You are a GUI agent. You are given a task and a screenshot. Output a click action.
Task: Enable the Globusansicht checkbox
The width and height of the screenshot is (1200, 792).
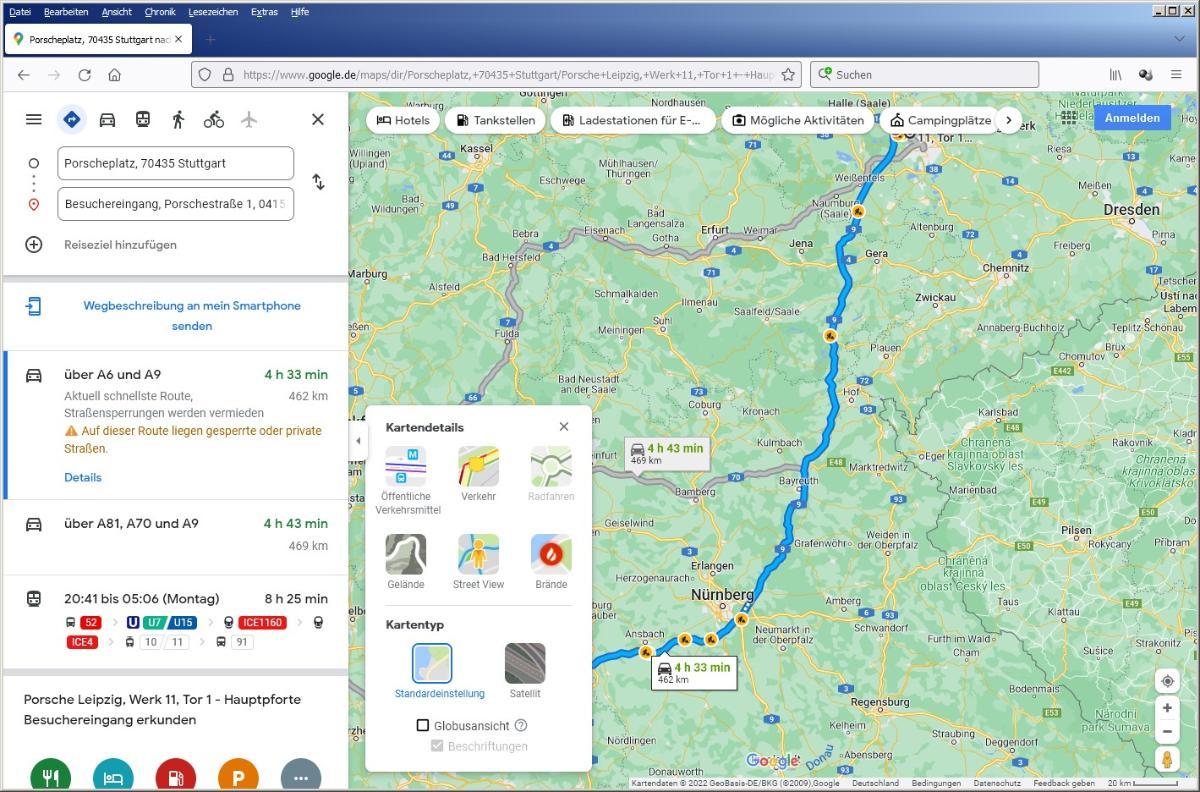tap(423, 726)
